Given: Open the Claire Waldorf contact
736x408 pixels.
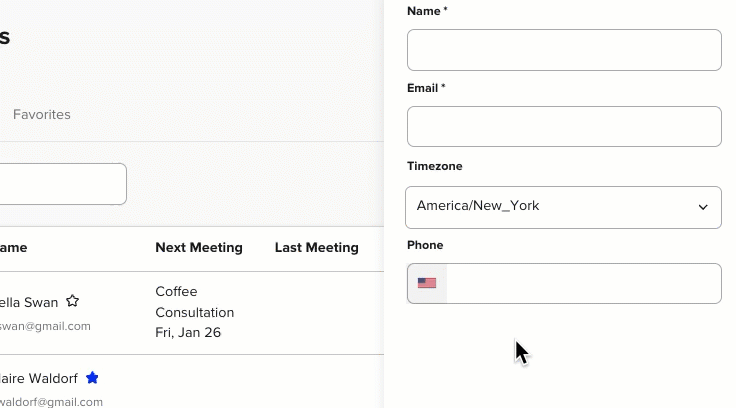Looking at the screenshot, I should click(x=38, y=378).
